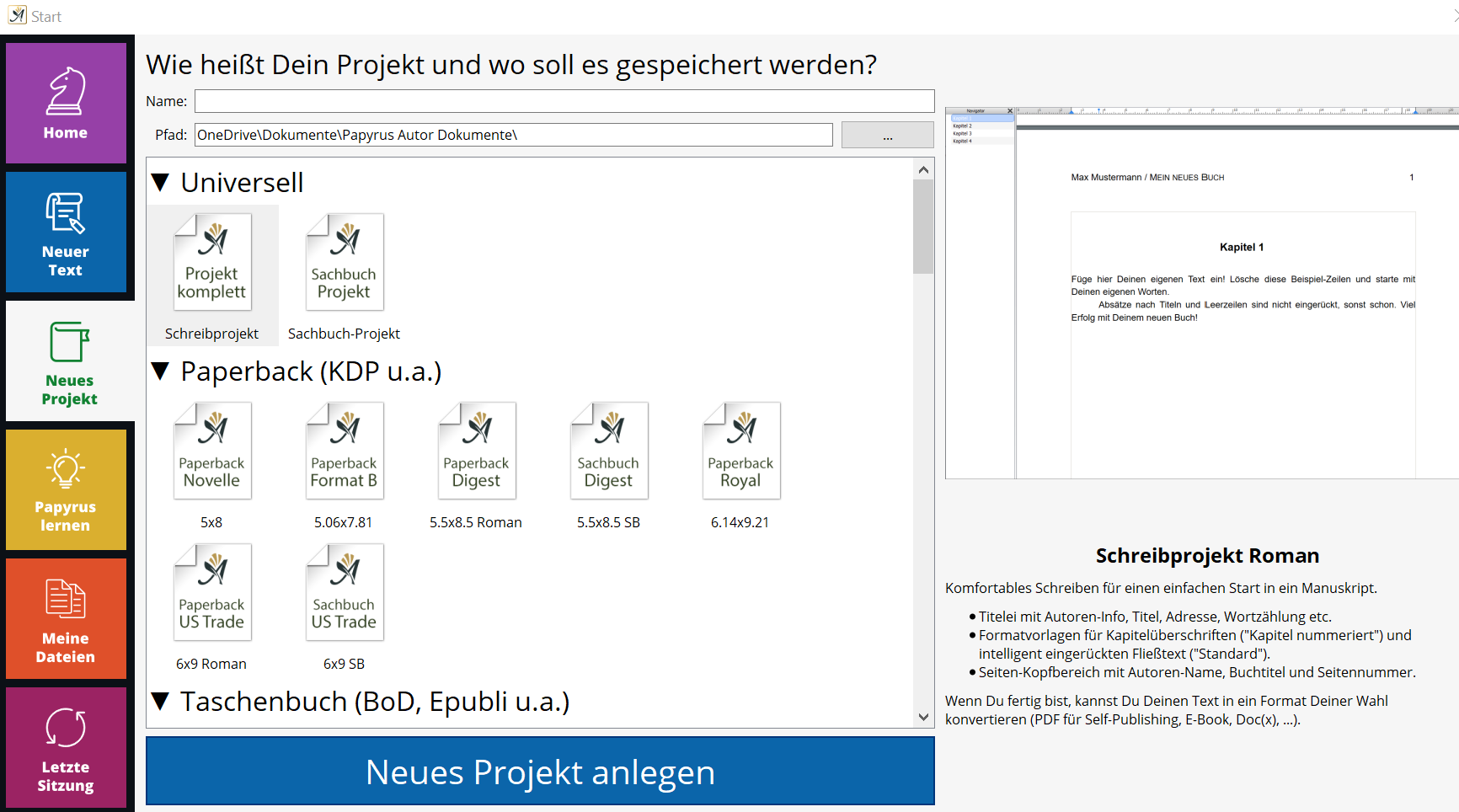This screenshot has width=1459, height=812.
Task: Browse for a path with the ... button
Action: coord(887,134)
